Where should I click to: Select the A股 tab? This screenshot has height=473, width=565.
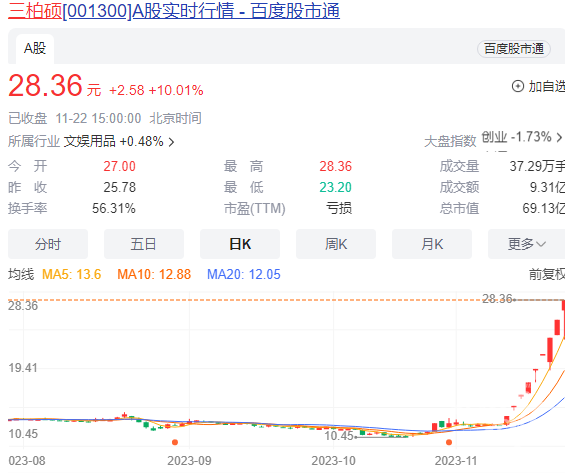click(35, 49)
